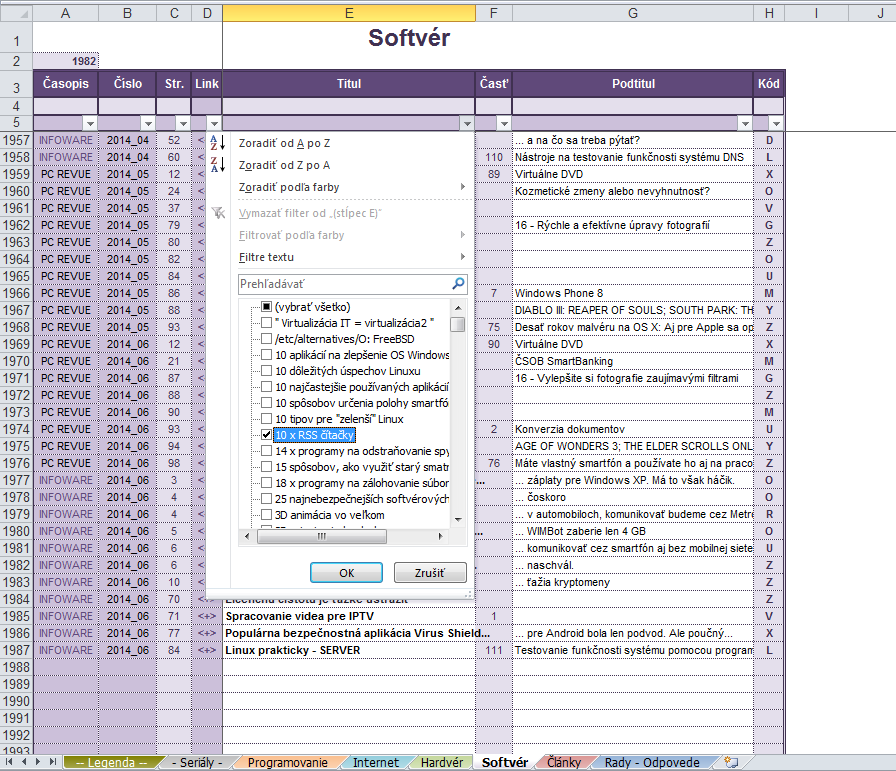Viewport: 896px width, 771px height.
Task: Open the Časť column filter dropdown
Action: point(503,123)
